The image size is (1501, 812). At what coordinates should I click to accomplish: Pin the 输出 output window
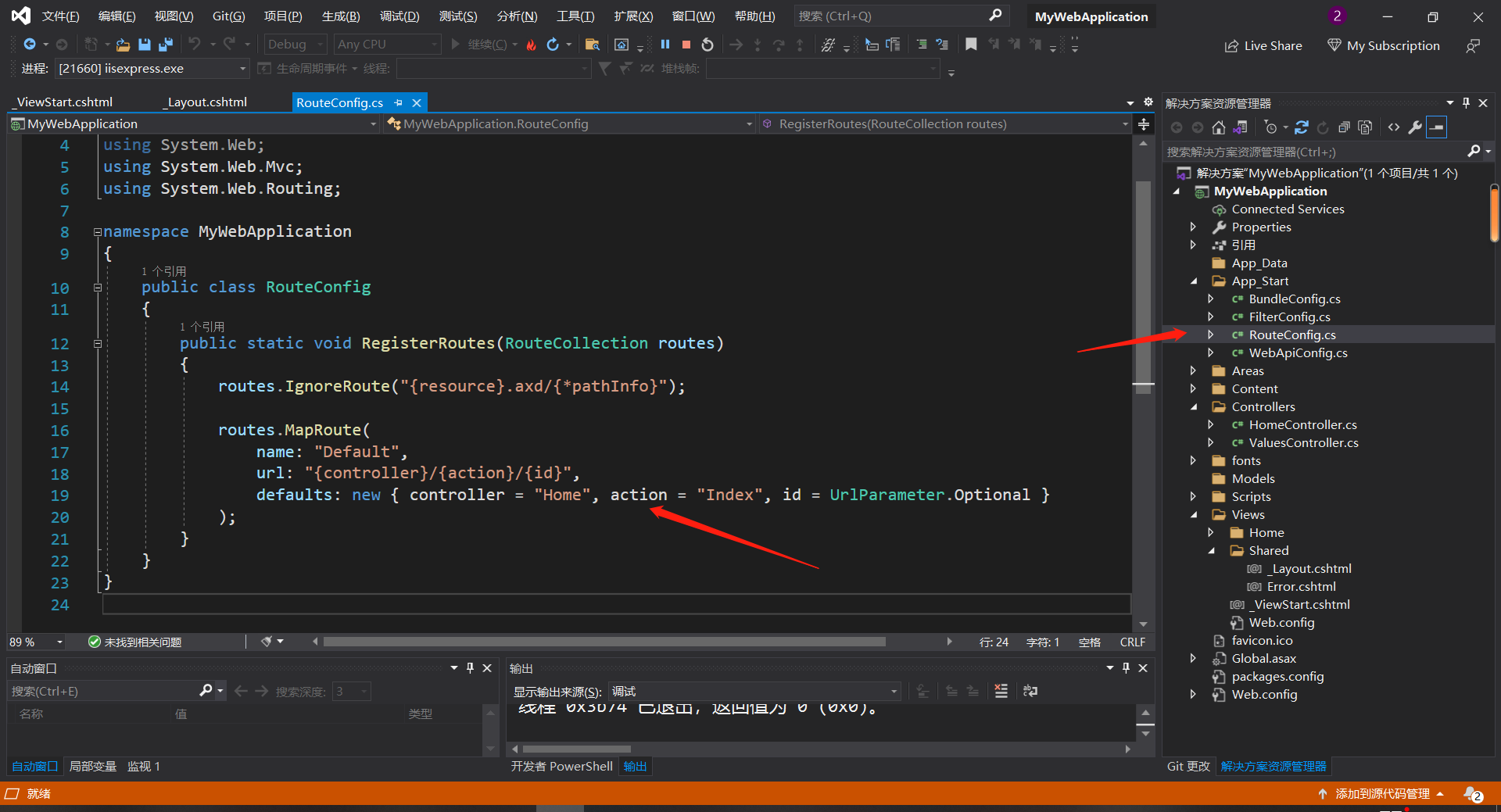pyautogui.click(x=1126, y=668)
